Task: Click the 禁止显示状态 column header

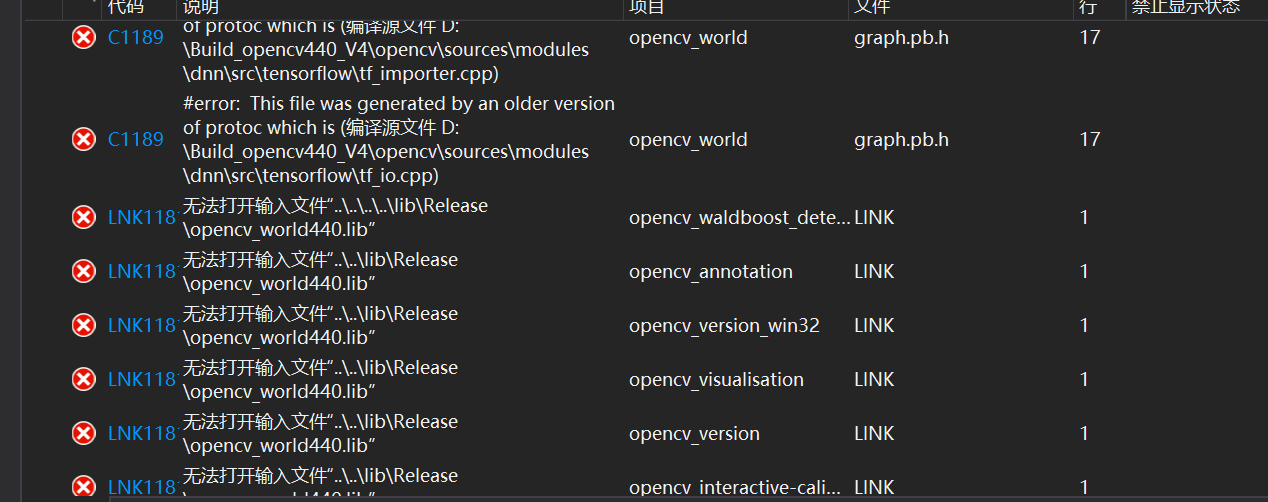Action: [1185, 7]
